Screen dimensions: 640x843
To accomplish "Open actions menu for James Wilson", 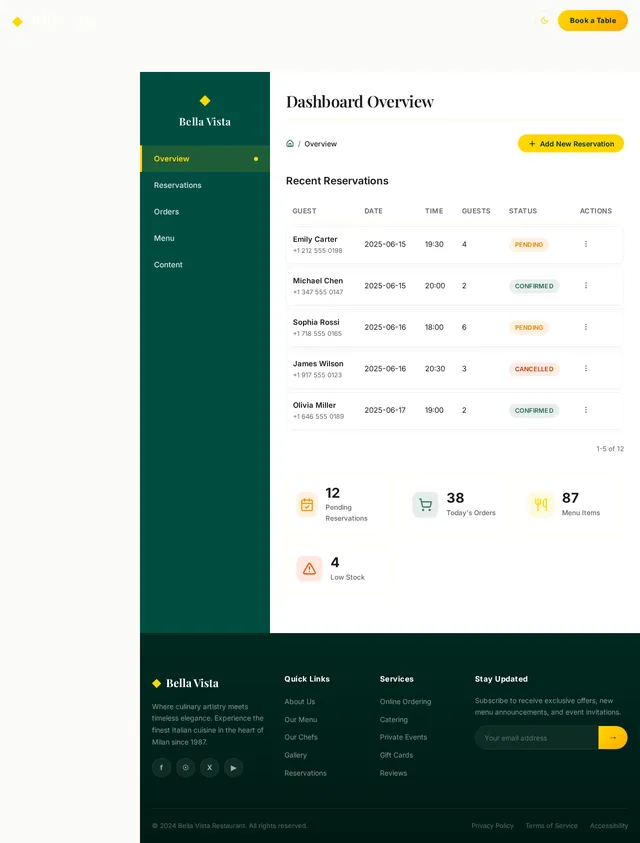I will 586,368.
